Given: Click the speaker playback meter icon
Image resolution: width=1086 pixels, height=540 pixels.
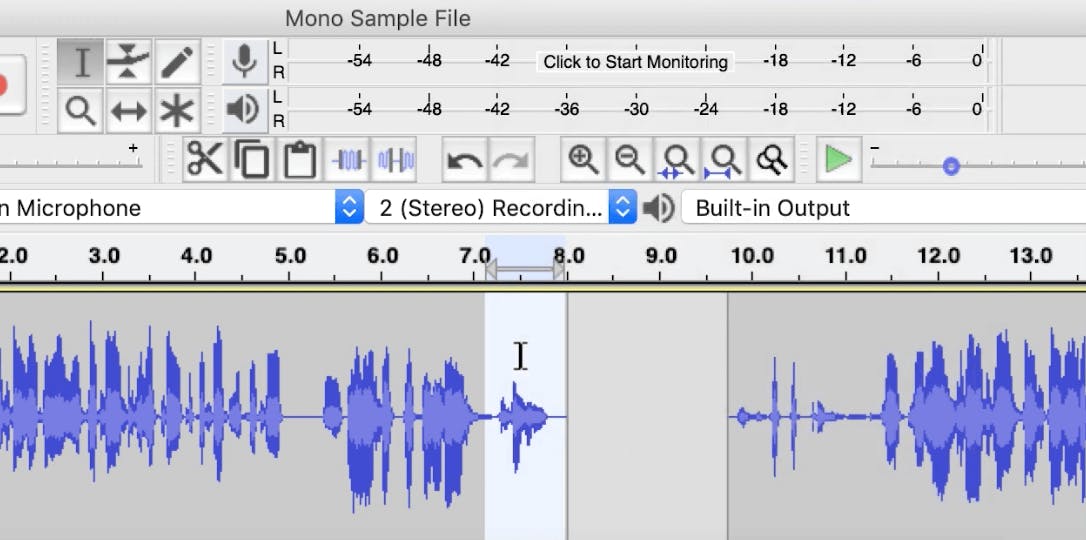Looking at the screenshot, I should [244, 110].
